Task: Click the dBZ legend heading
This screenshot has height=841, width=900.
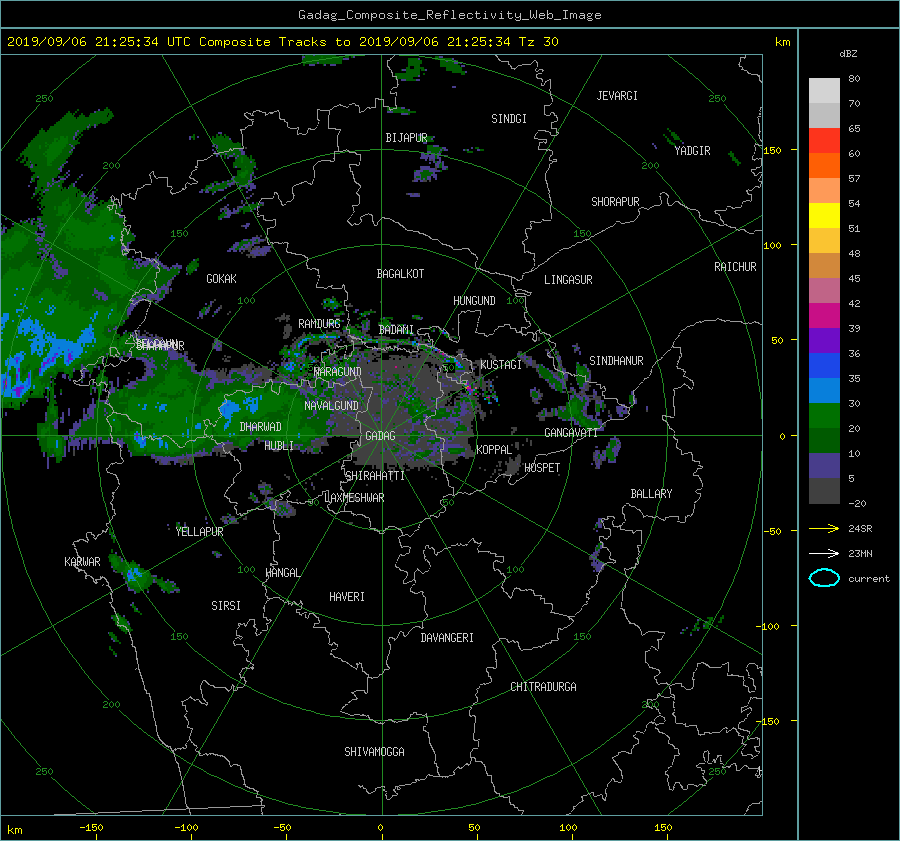Action: (848, 53)
